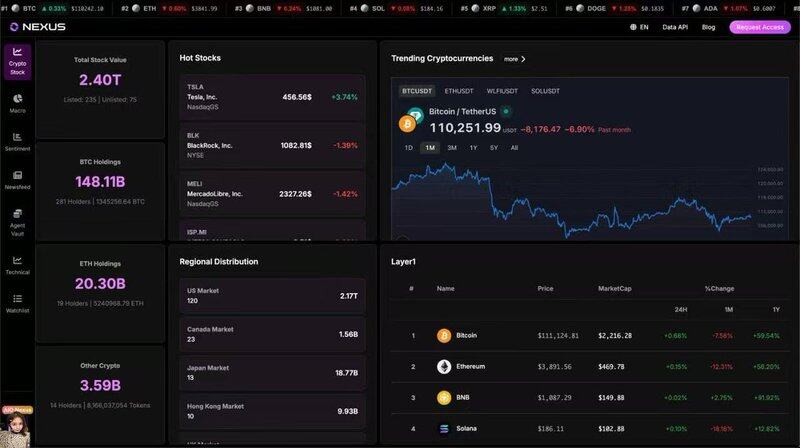This screenshot has width=800, height=448.
Task: Open the Watchlist sidebar icon
Action: tap(18, 303)
